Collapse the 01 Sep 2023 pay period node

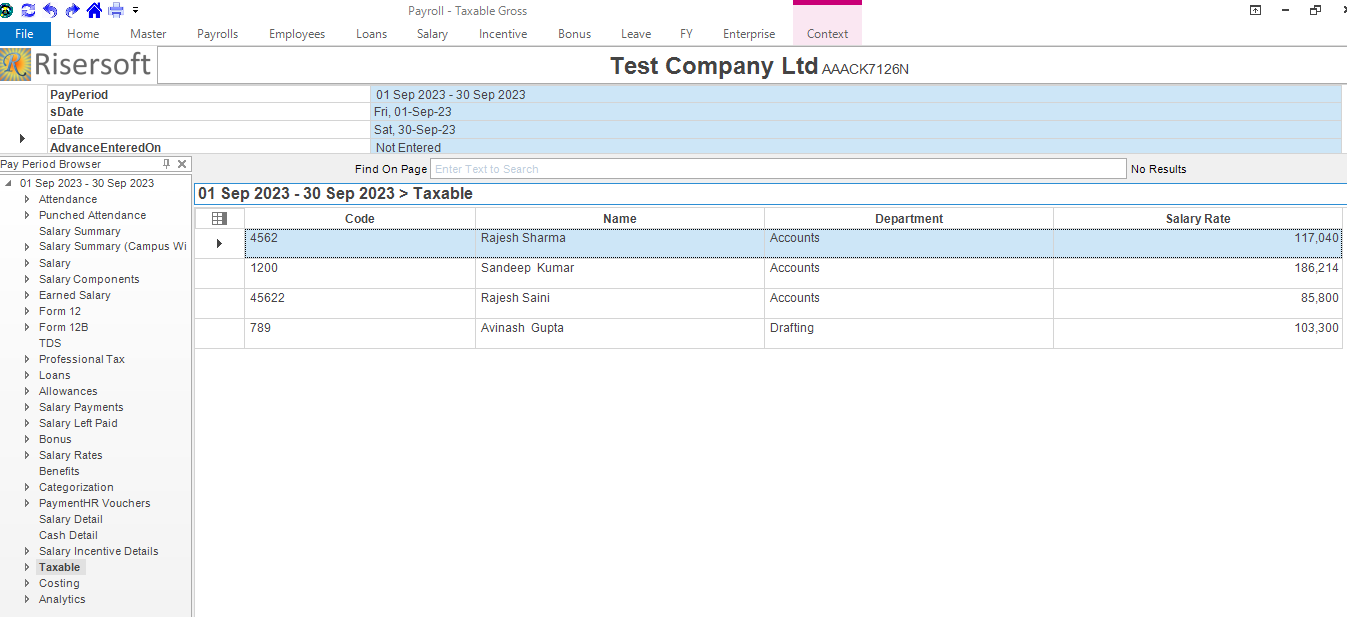pos(9,183)
